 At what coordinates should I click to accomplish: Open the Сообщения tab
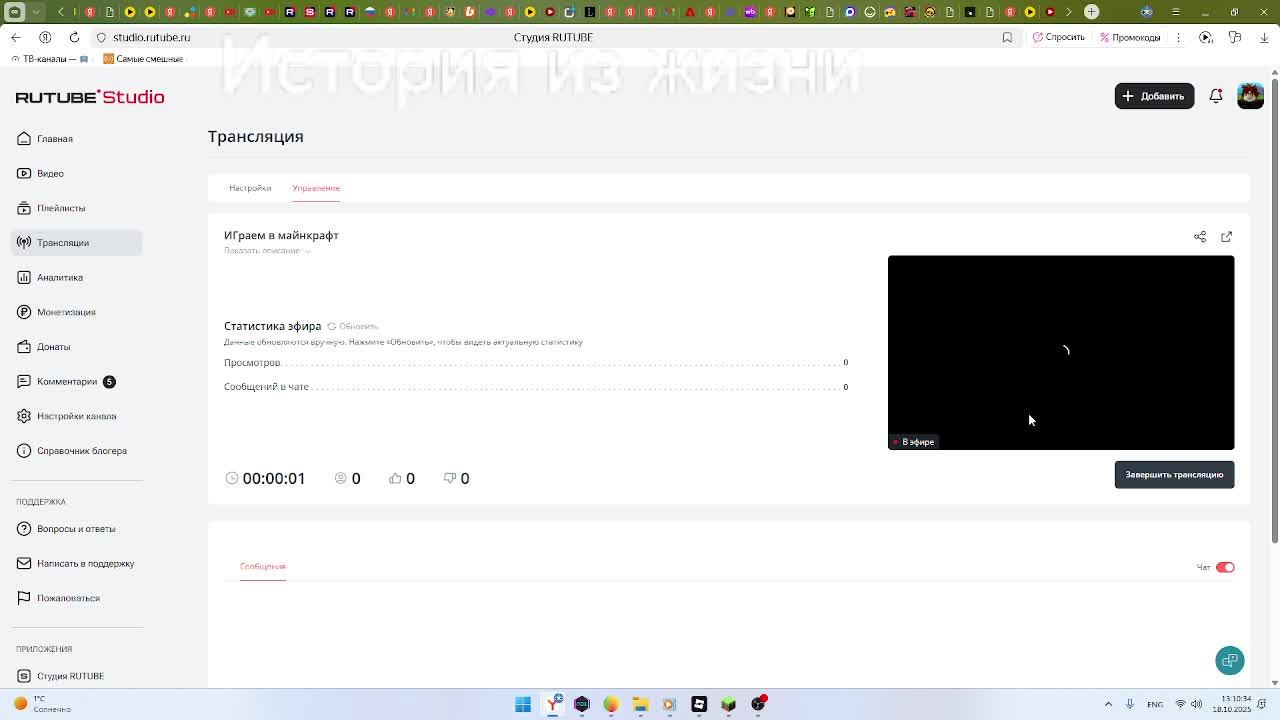click(x=263, y=567)
